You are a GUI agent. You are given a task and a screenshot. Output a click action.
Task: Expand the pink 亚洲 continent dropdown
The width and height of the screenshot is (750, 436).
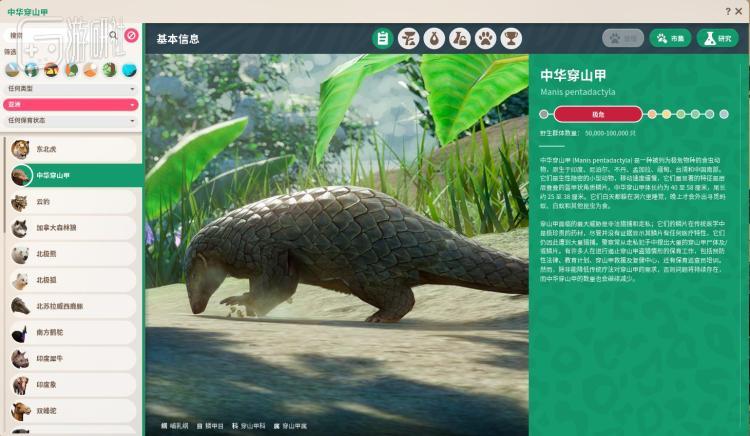(x=71, y=105)
